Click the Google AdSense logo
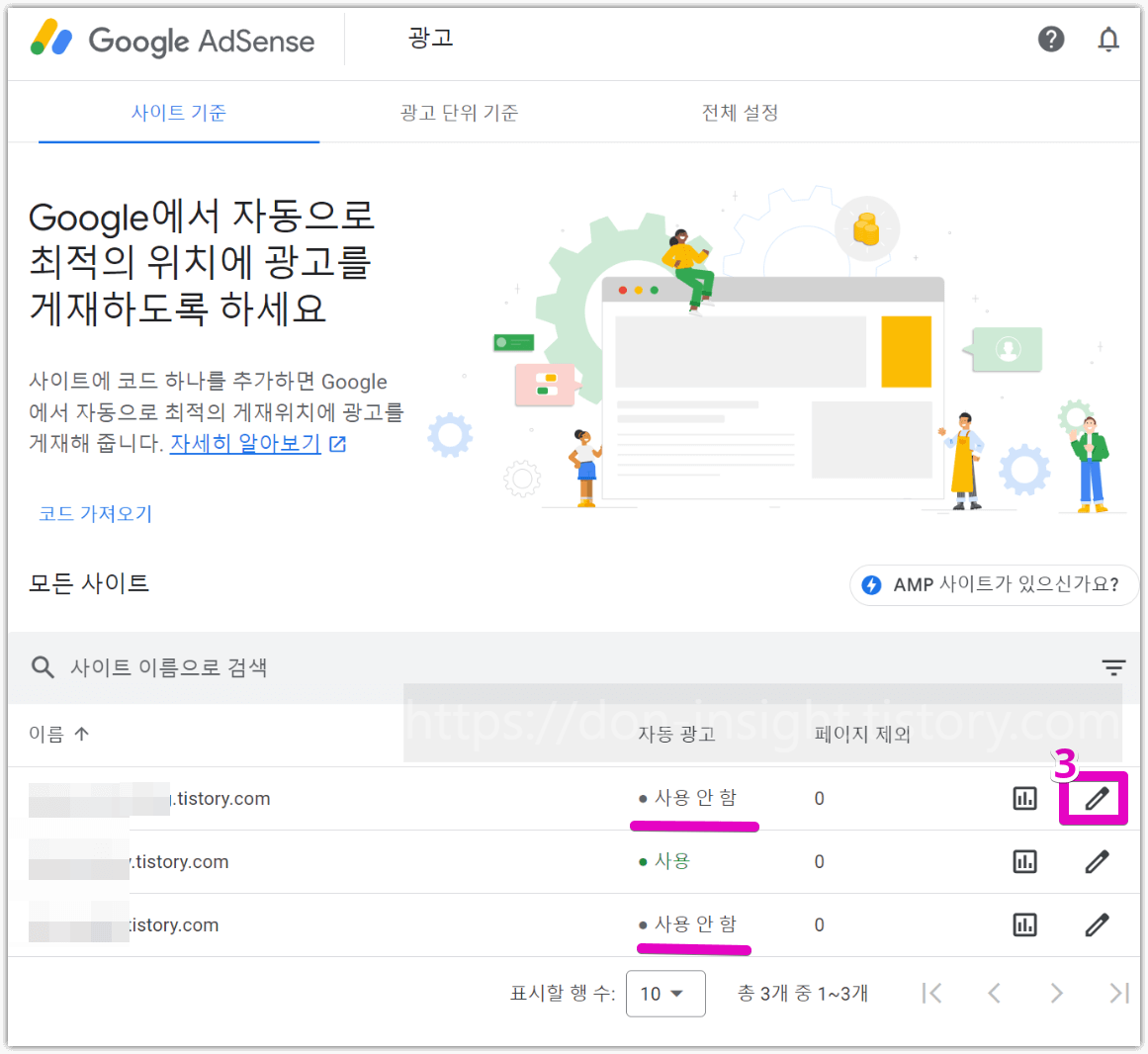 coord(172,41)
